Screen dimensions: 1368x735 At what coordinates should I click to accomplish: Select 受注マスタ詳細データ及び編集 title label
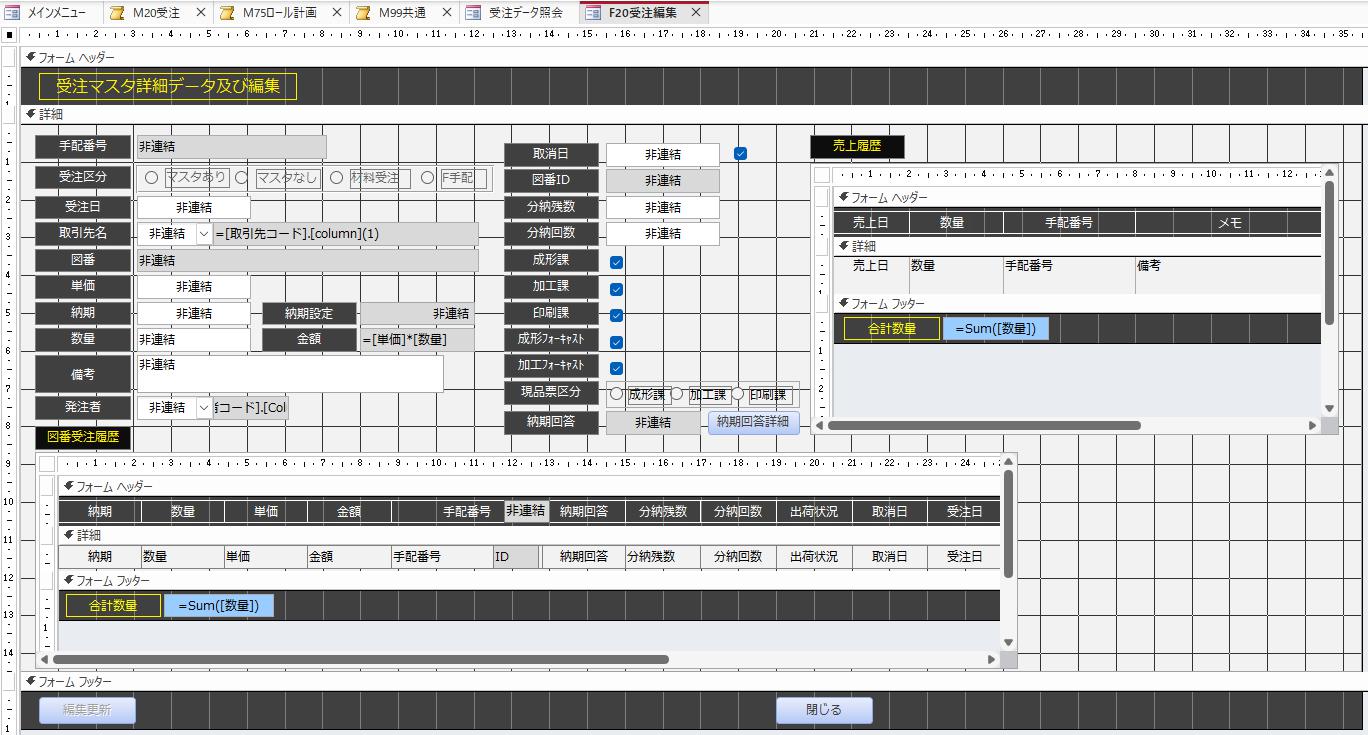click(x=168, y=86)
